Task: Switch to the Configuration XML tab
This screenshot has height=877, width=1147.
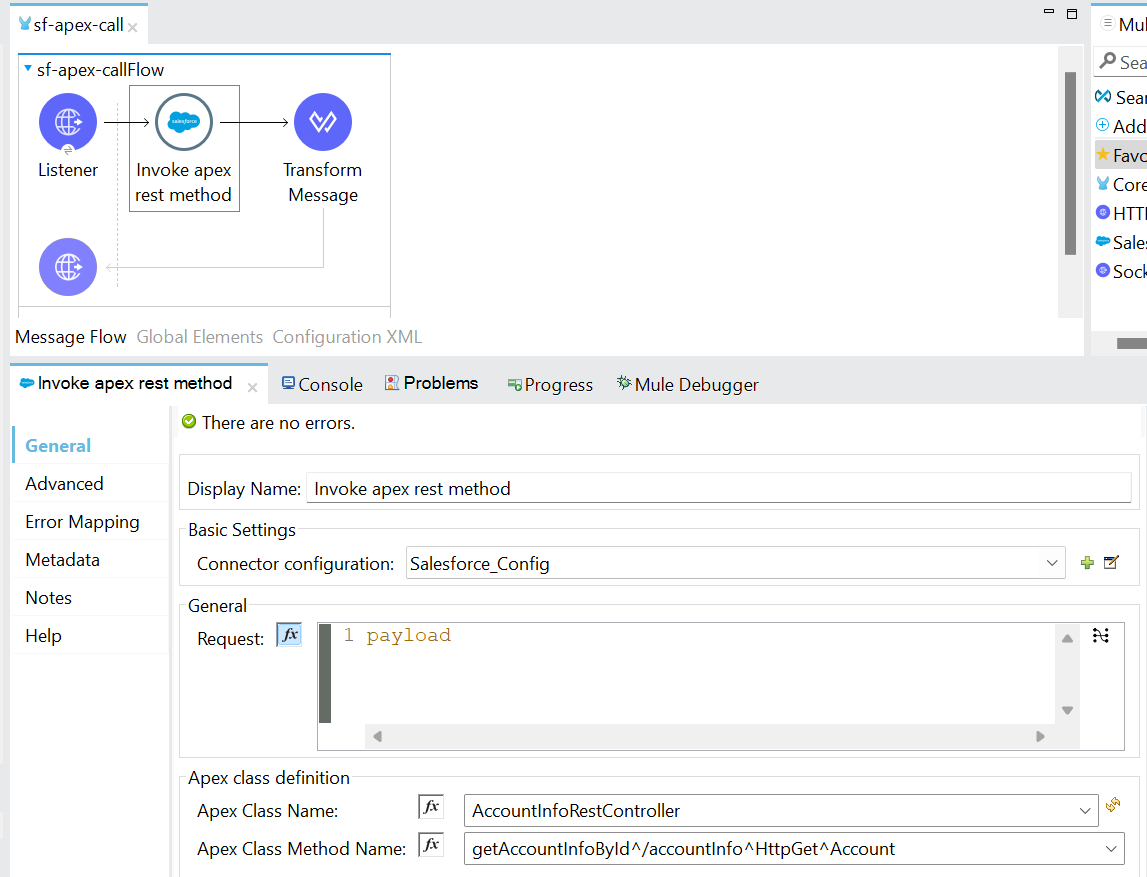Action: click(x=346, y=336)
